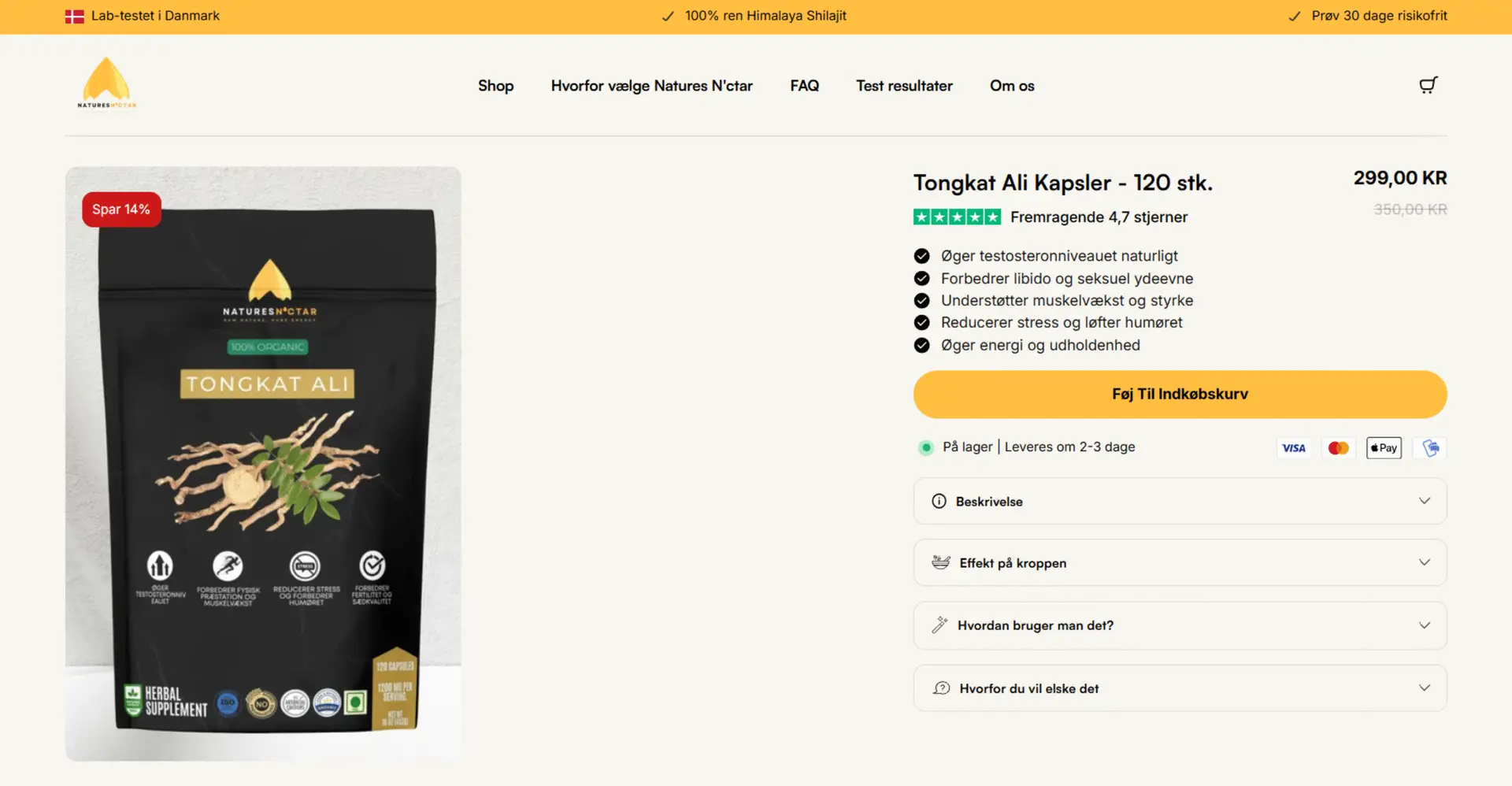Click the green in-stock status dot
The image size is (1512, 786).
(x=926, y=447)
